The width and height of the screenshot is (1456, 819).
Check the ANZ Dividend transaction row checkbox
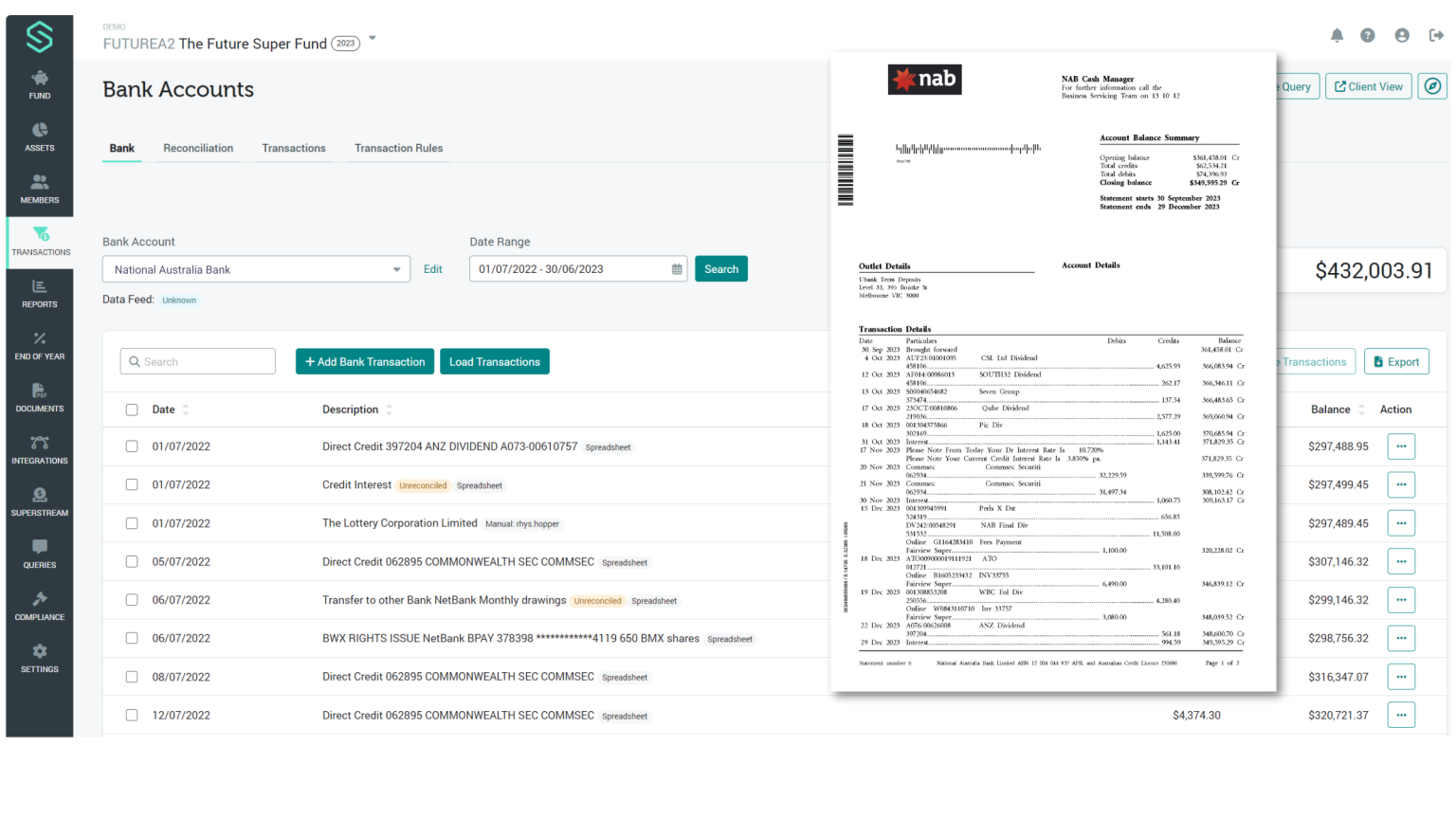[x=132, y=446]
